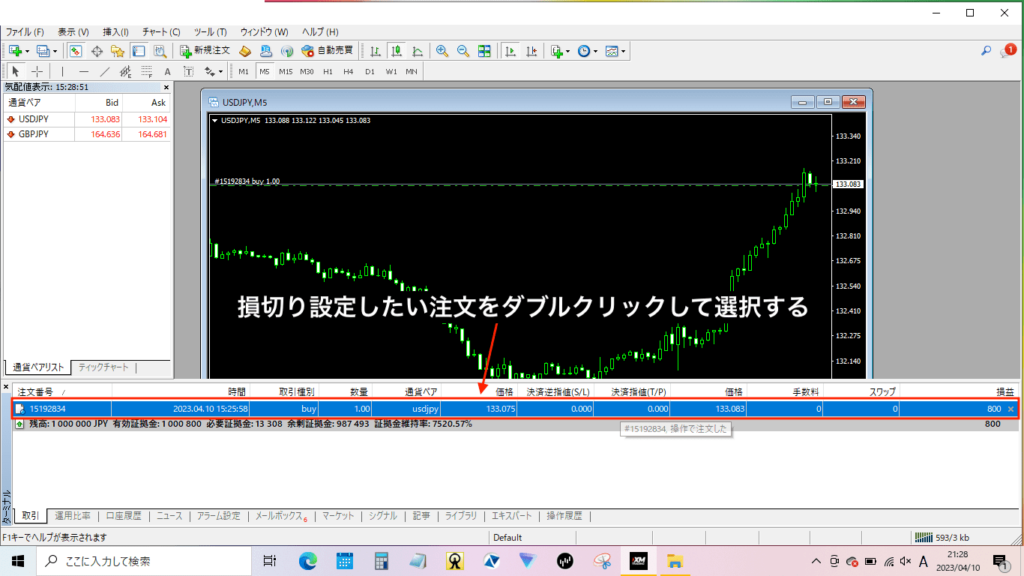Set timeframe to M1
Viewport: 1024px width, 576px height.
244,71
